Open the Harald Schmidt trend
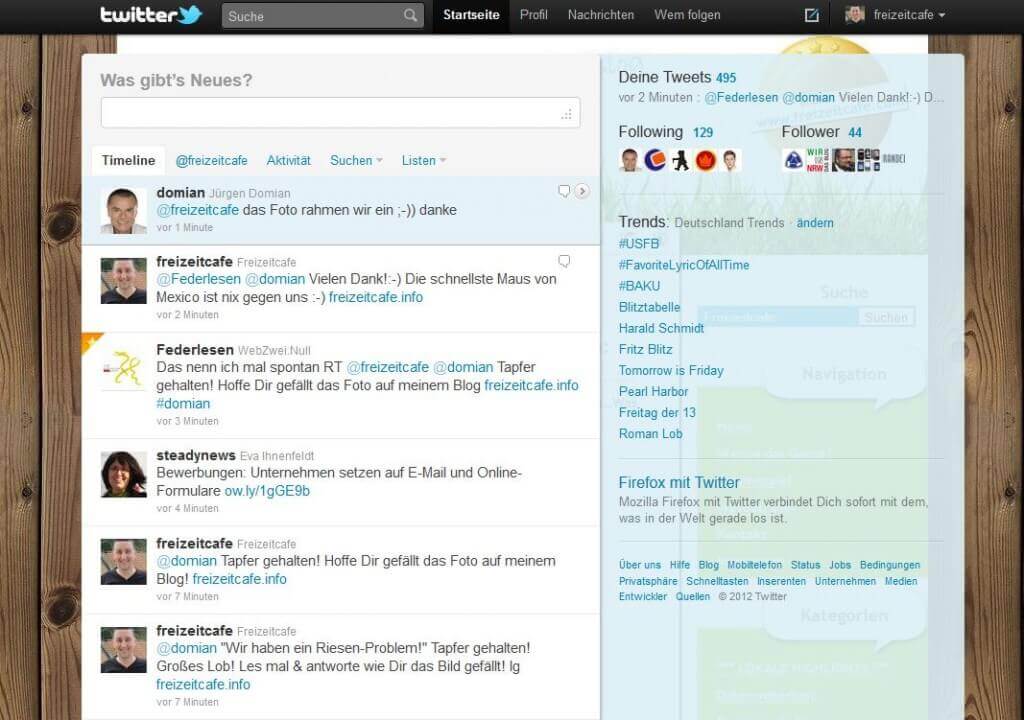The width and height of the screenshot is (1024, 720). 661,328
